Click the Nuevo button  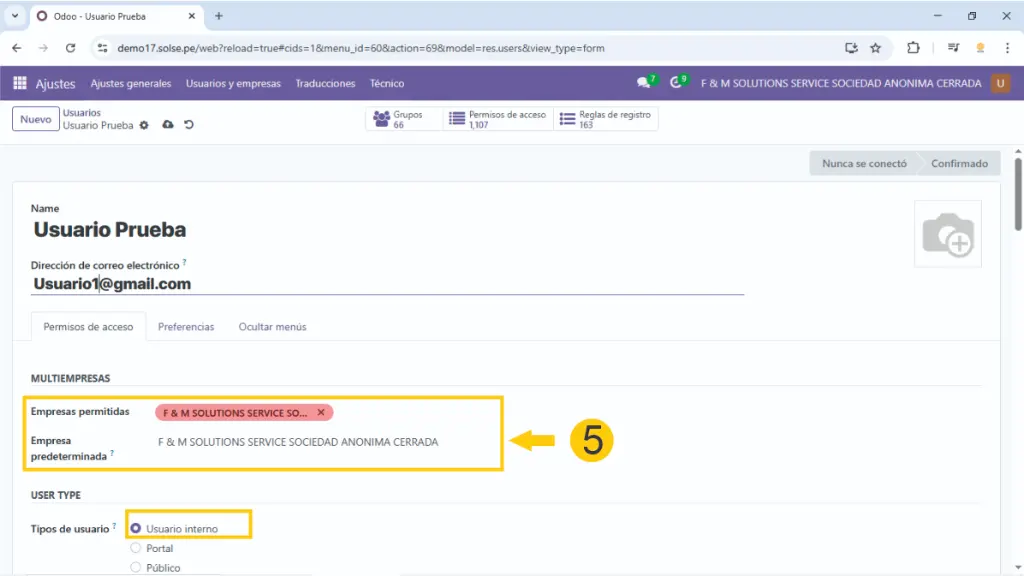click(35, 119)
